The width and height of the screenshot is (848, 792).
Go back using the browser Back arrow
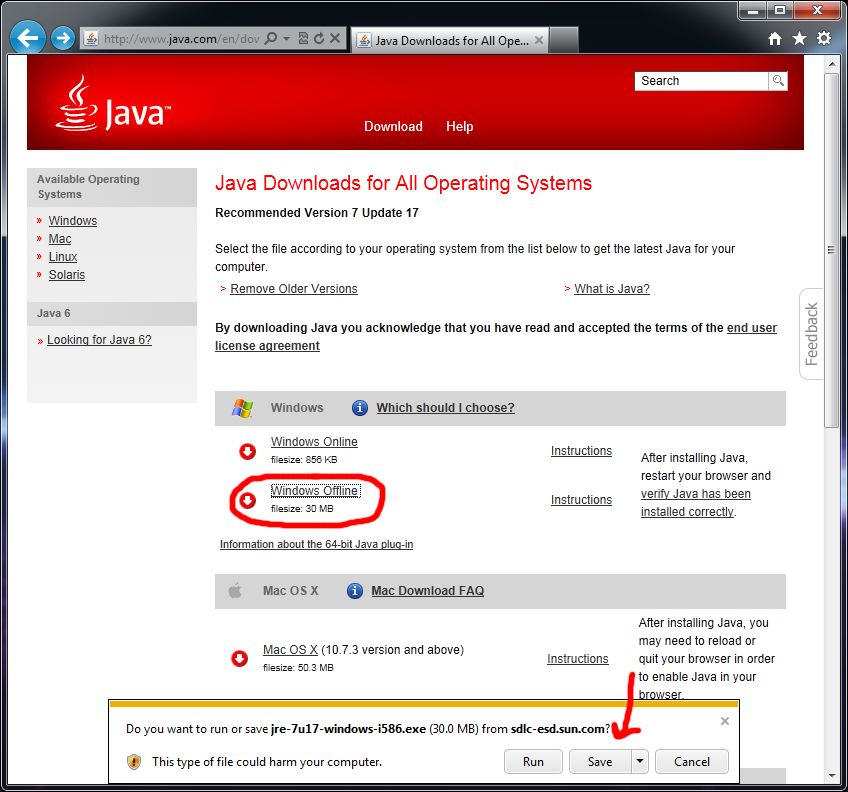pyautogui.click(x=28, y=37)
